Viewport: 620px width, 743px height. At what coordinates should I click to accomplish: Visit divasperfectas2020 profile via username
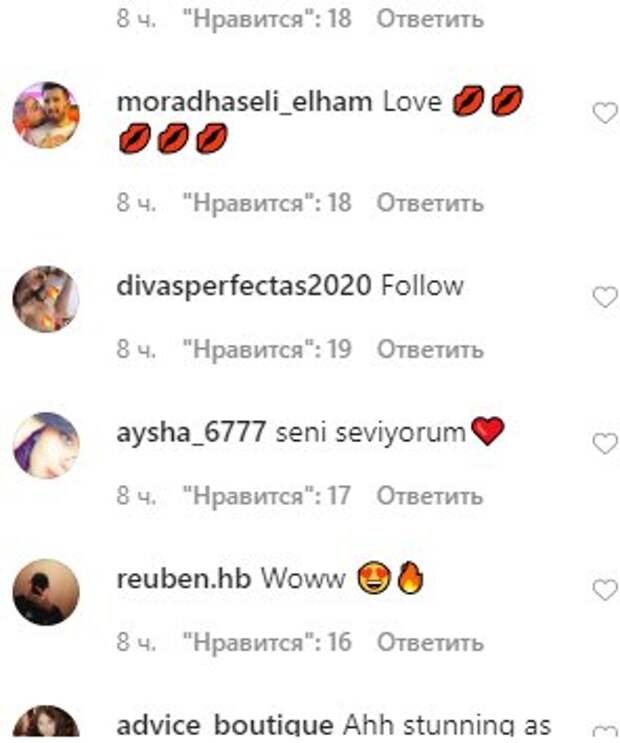[x=244, y=286]
